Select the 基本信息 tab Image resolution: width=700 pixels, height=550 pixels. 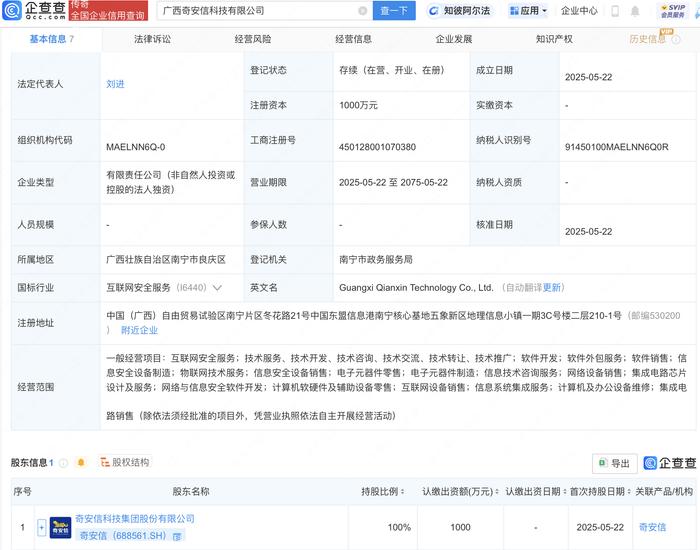(x=51, y=39)
